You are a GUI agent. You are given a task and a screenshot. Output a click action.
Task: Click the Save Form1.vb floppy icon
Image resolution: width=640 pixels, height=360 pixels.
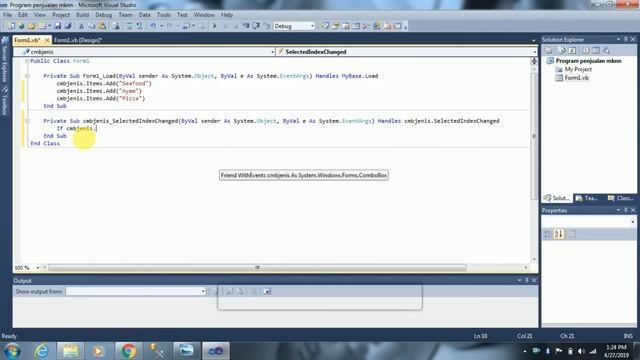point(58,26)
